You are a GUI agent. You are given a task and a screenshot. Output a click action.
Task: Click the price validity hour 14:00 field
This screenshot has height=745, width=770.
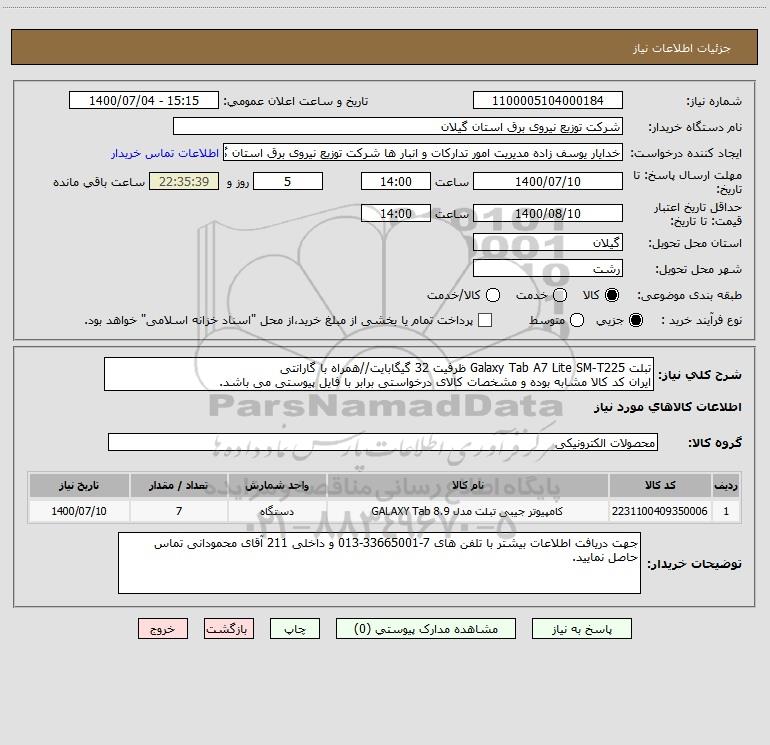396,213
